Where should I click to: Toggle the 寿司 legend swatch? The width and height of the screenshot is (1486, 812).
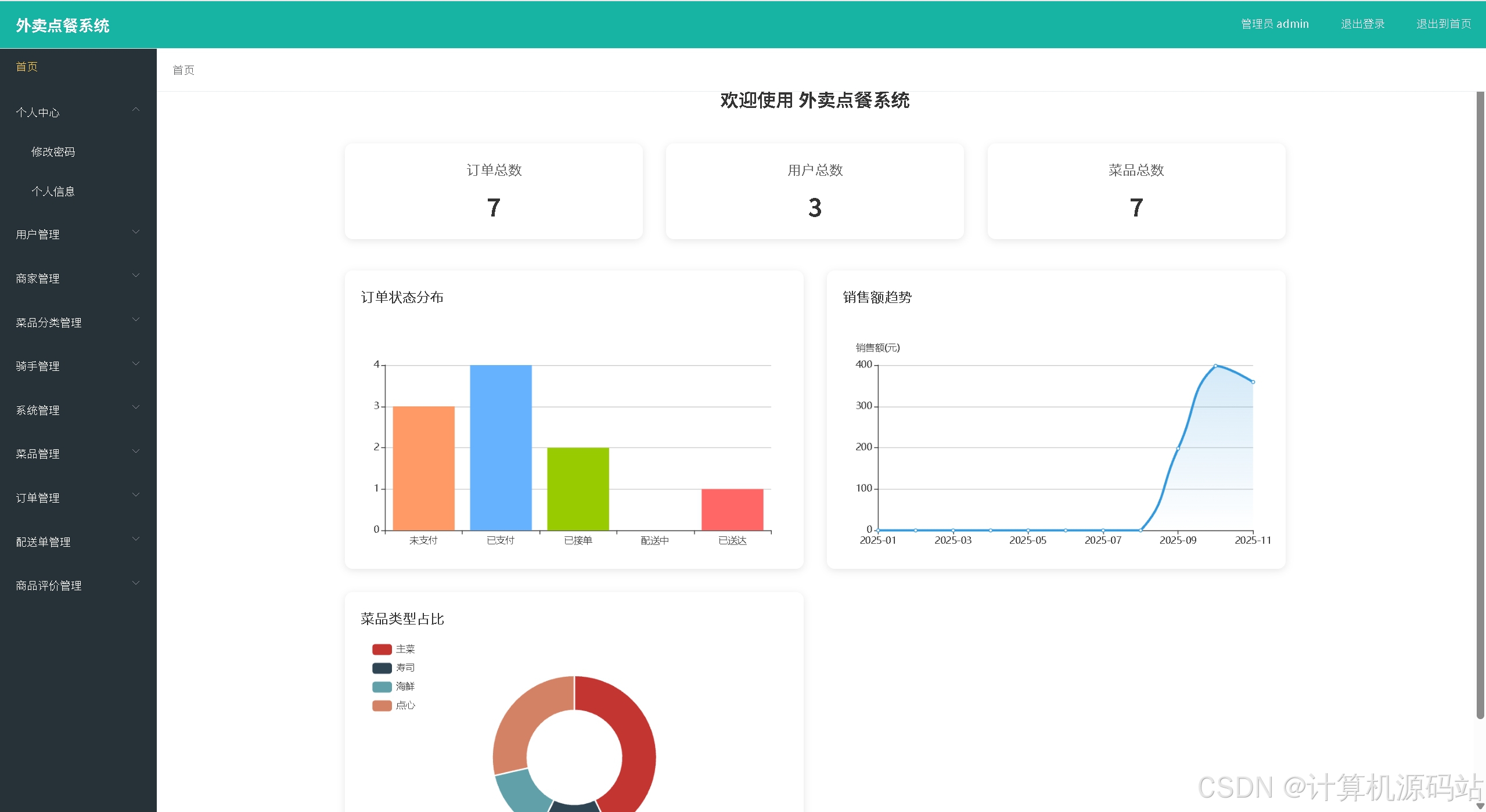click(382, 668)
